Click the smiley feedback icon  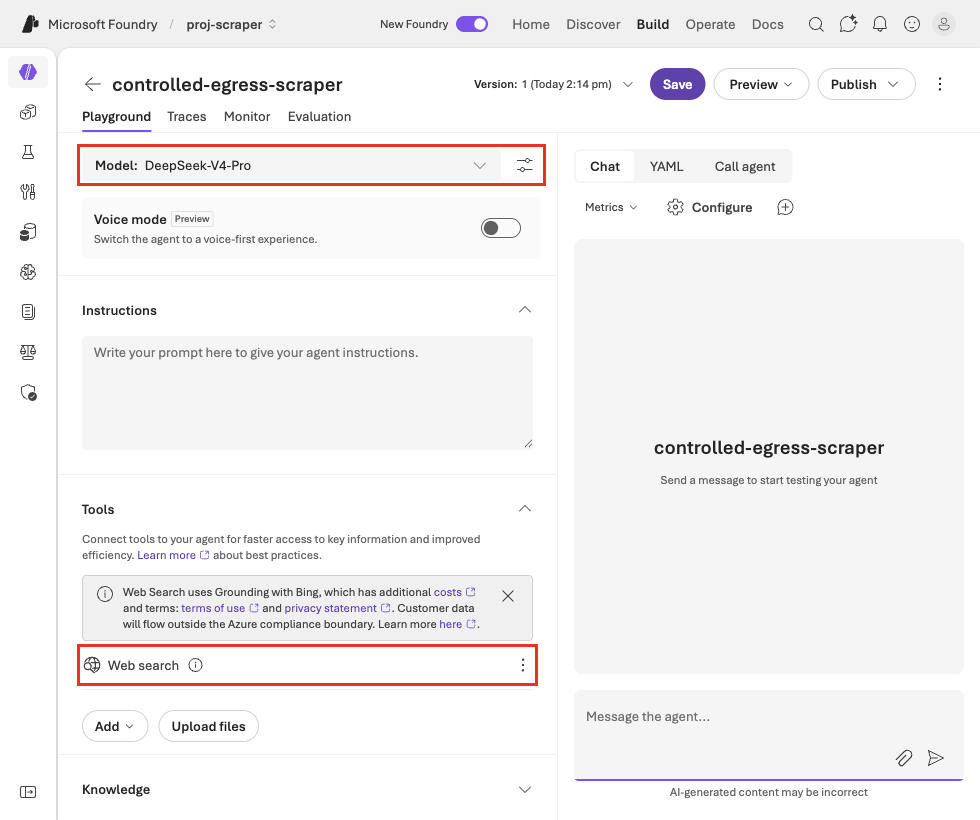[x=912, y=24]
